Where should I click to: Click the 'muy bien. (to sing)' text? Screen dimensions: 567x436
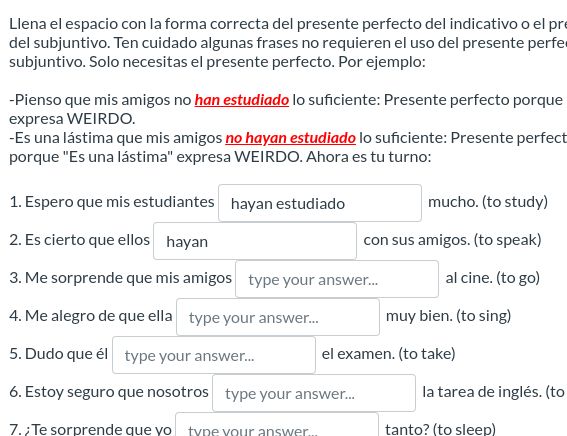pos(448,316)
